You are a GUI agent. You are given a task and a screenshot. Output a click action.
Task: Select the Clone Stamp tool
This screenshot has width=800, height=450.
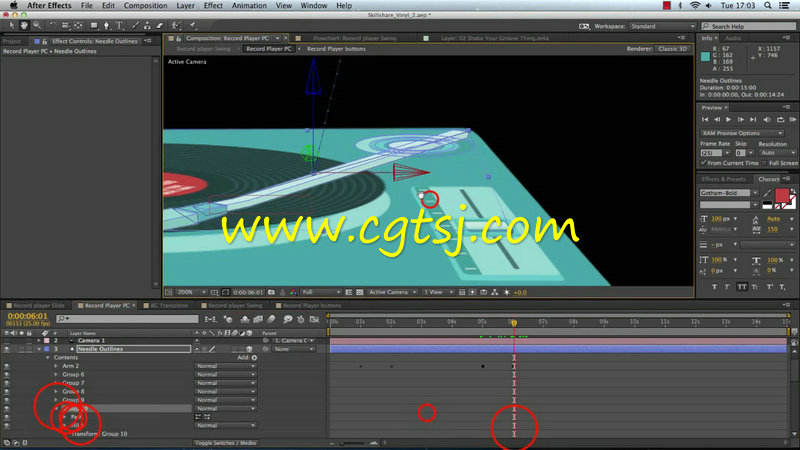pos(147,26)
